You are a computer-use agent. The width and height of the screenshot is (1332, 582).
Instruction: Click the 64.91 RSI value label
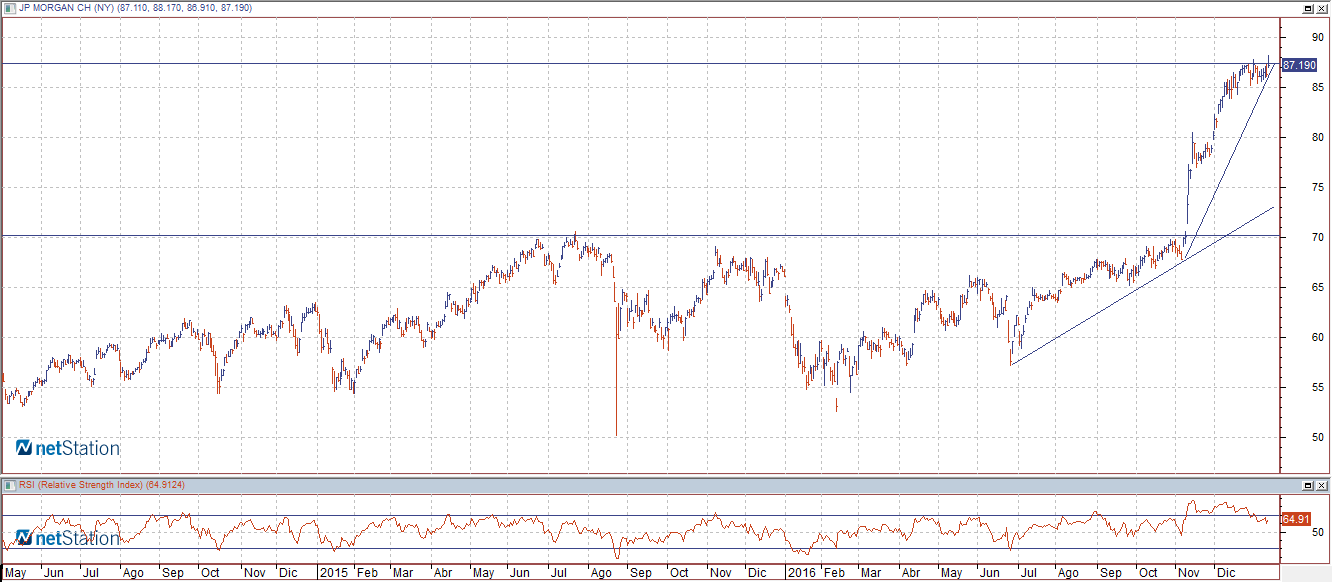click(1295, 519)
